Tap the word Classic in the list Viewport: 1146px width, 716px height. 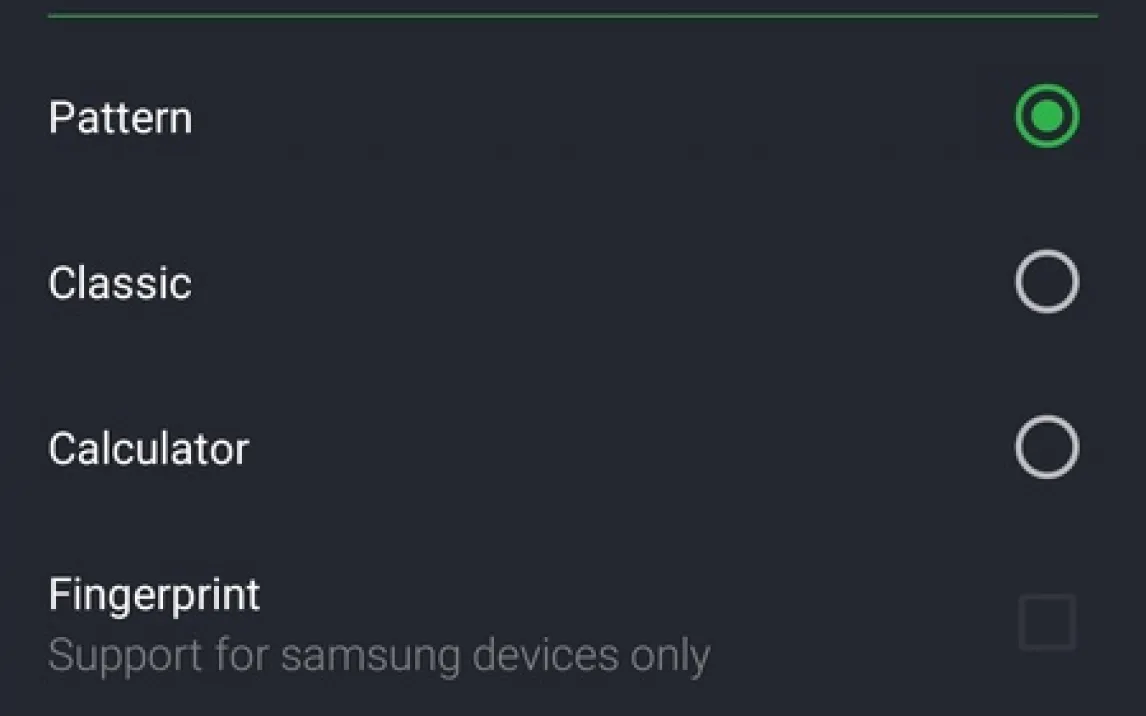[x=120, y=283]
